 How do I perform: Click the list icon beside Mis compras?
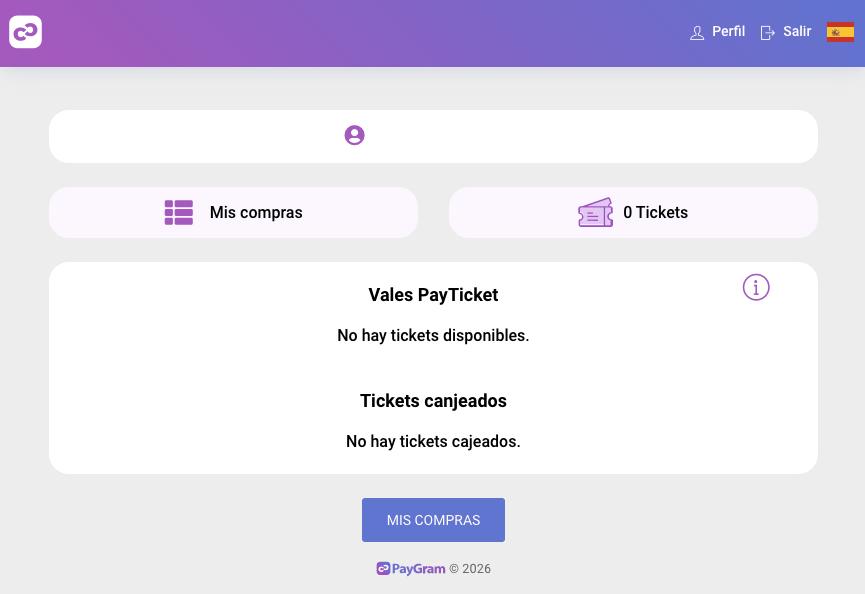pos(179,212)
